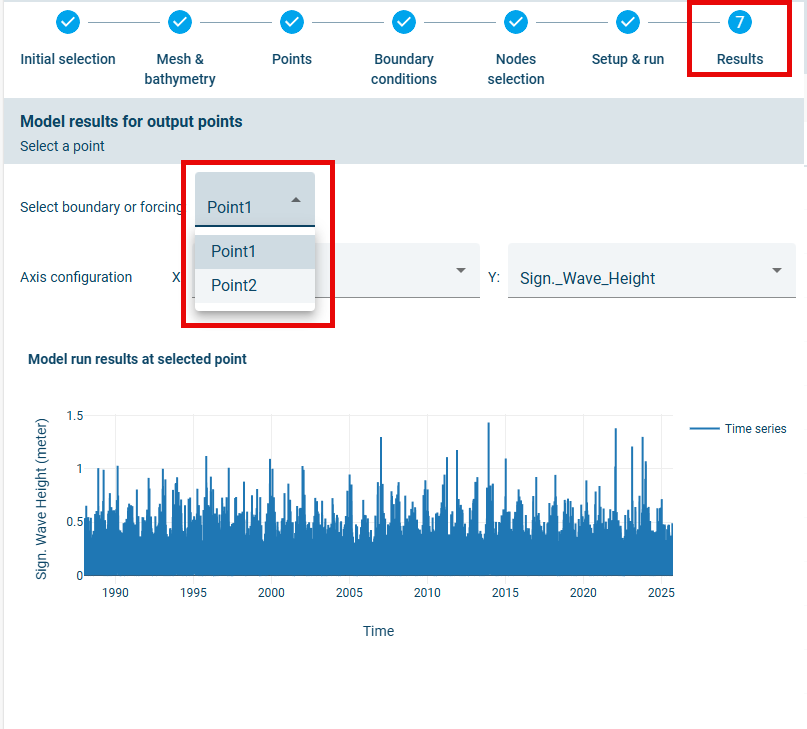
Task: Go to the Results step label
Action: click(x=740, y=59)
